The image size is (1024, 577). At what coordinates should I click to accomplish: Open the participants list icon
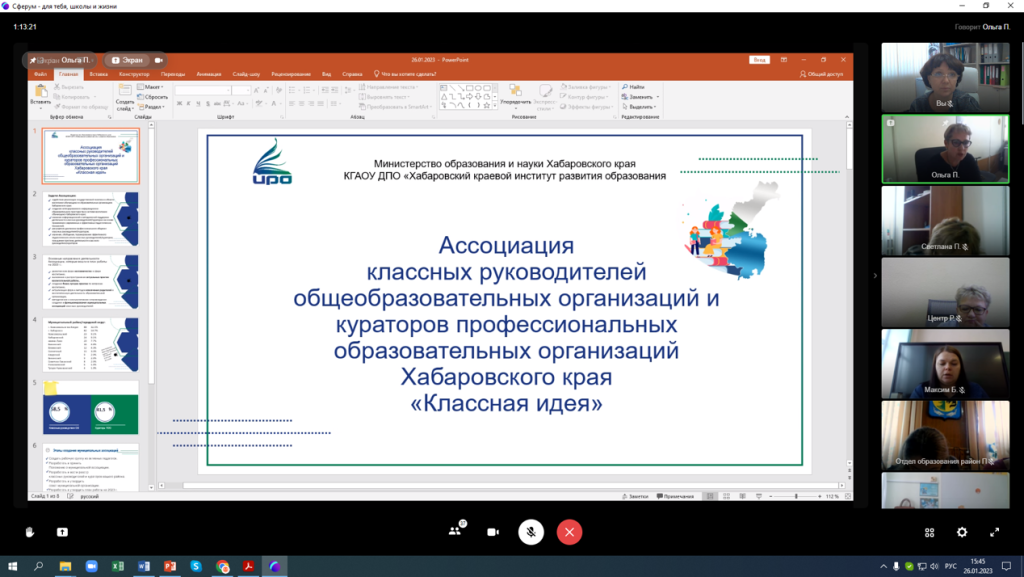(456, 530)
